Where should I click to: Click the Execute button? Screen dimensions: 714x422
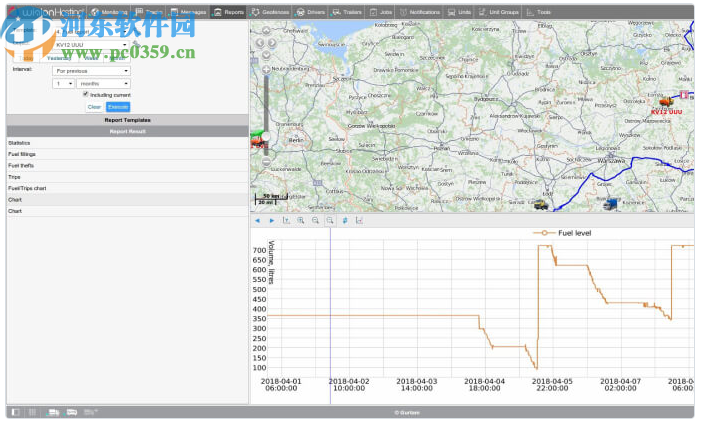point(118,107)
